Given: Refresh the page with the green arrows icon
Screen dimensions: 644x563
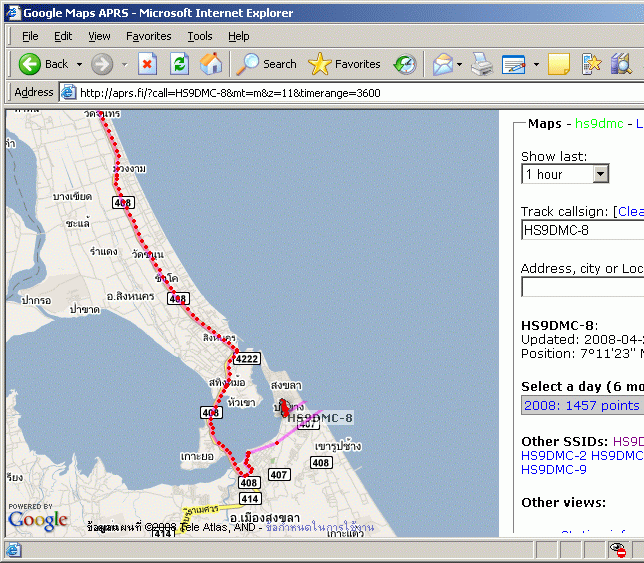Looking at the screenshot, I should click(179, 64).
